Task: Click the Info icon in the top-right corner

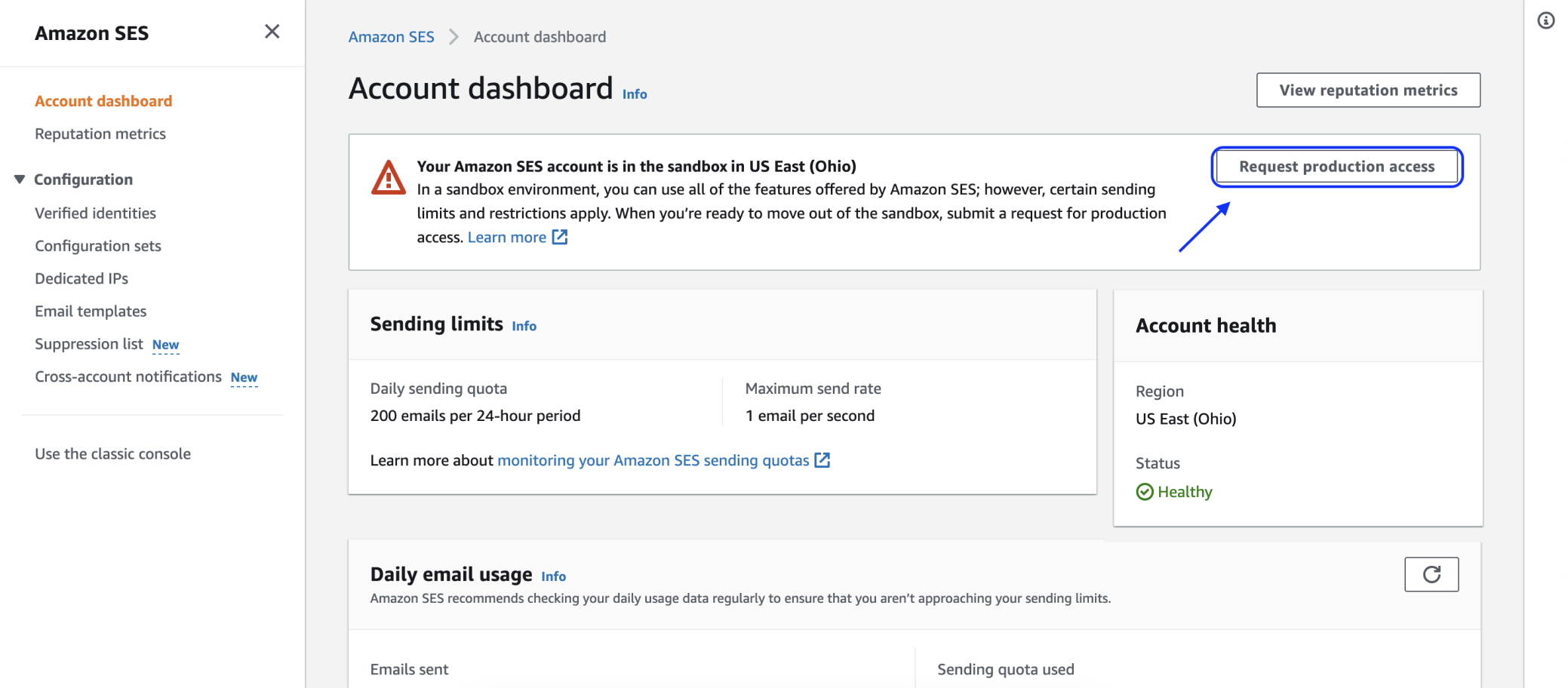Action: [1546, 21]
